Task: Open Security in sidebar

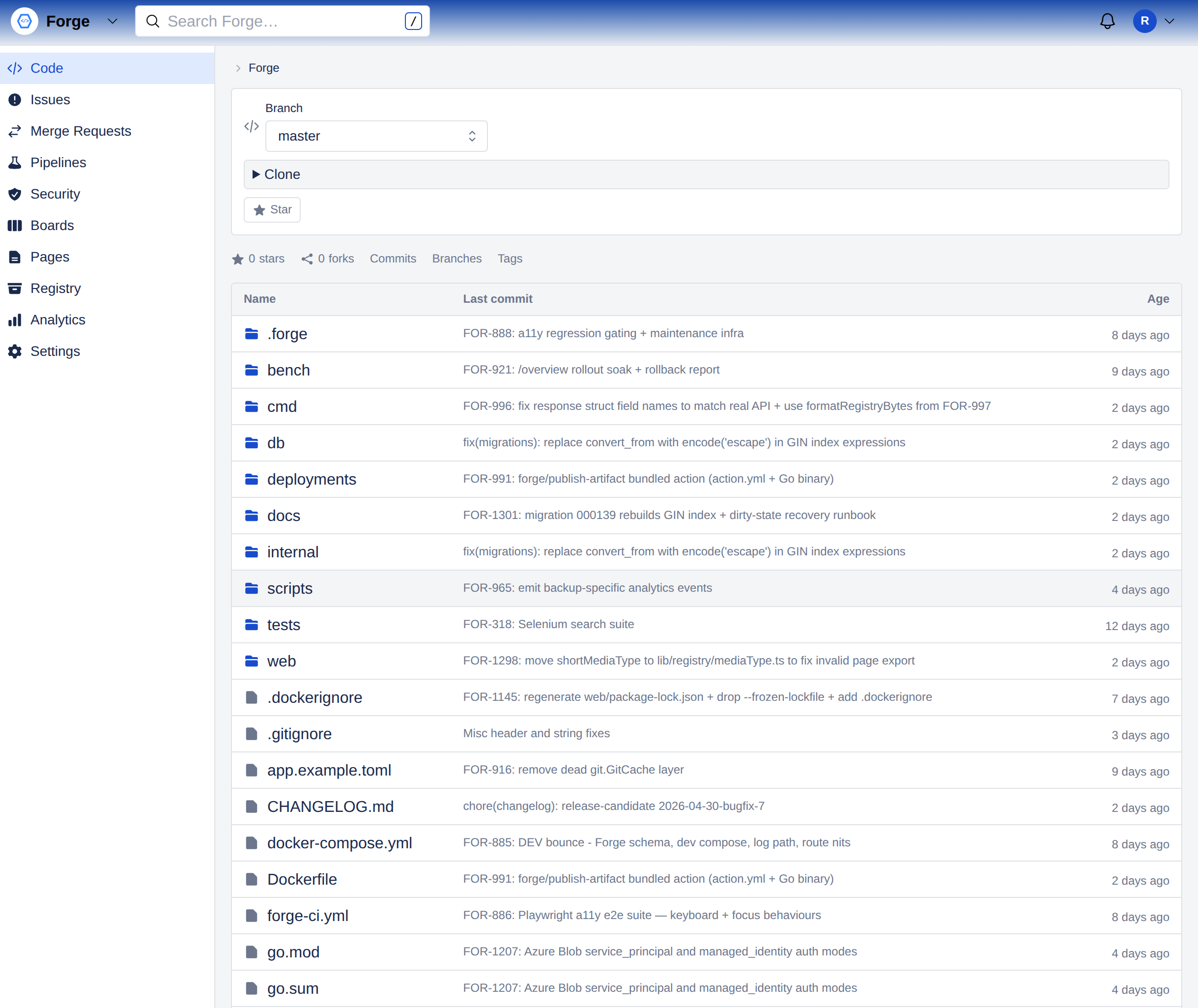Action: pos(108,194)
